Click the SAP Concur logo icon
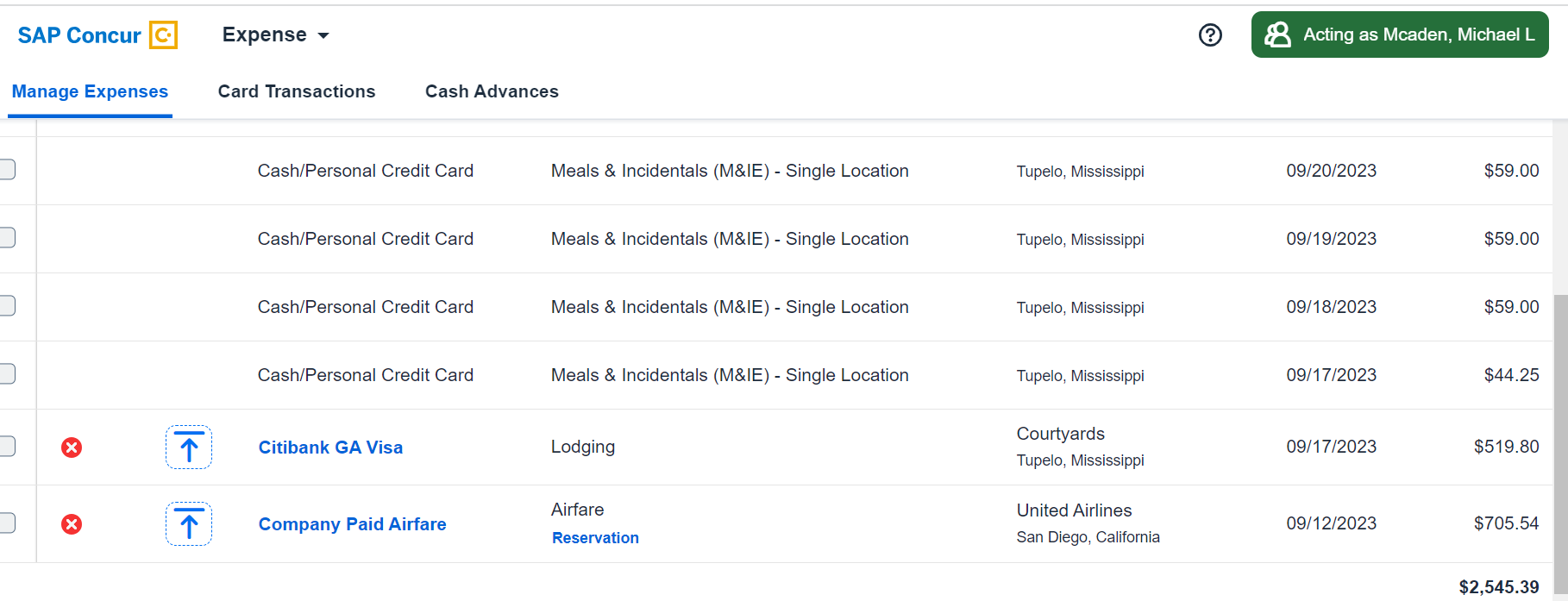 [163, 35]
